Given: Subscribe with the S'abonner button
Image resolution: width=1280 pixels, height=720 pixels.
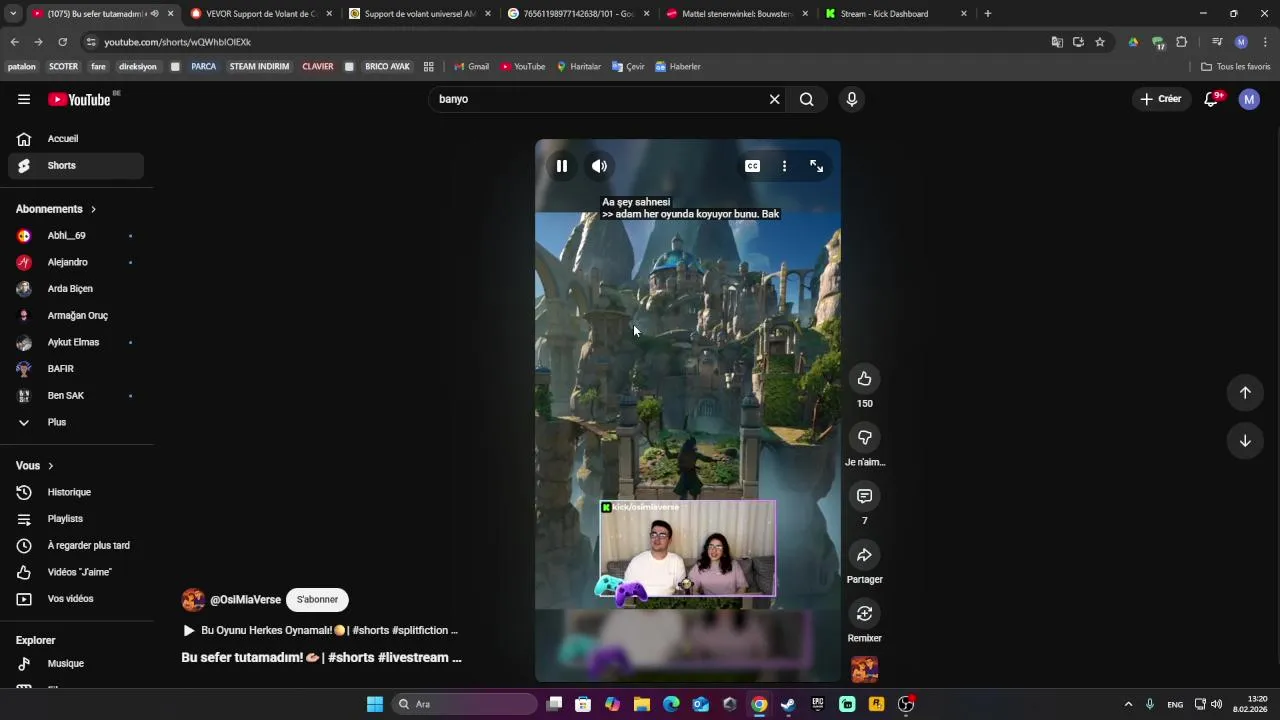Looking at the screenshot, I should tap(317, 600).
